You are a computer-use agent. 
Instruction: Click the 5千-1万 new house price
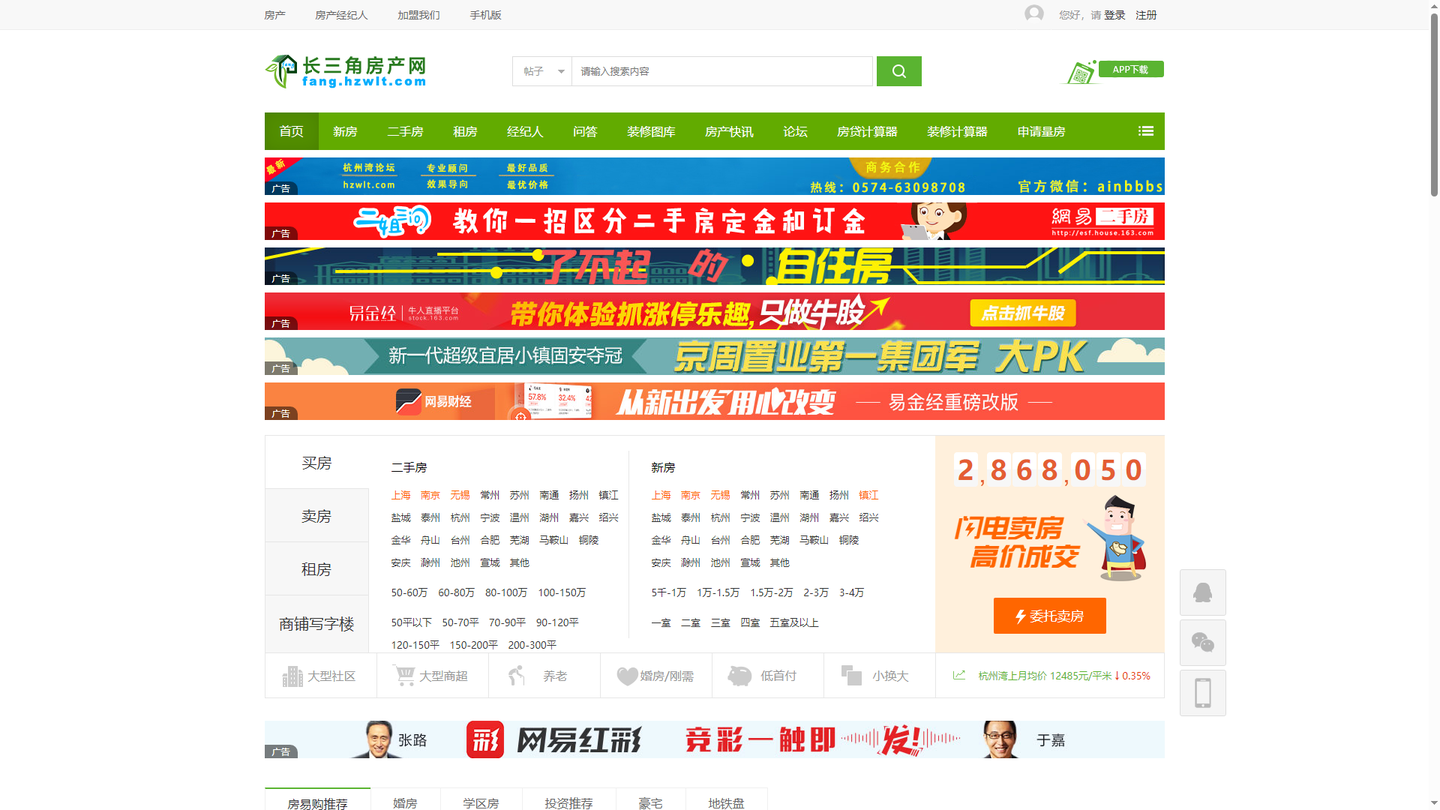click(x=668, y=593)
